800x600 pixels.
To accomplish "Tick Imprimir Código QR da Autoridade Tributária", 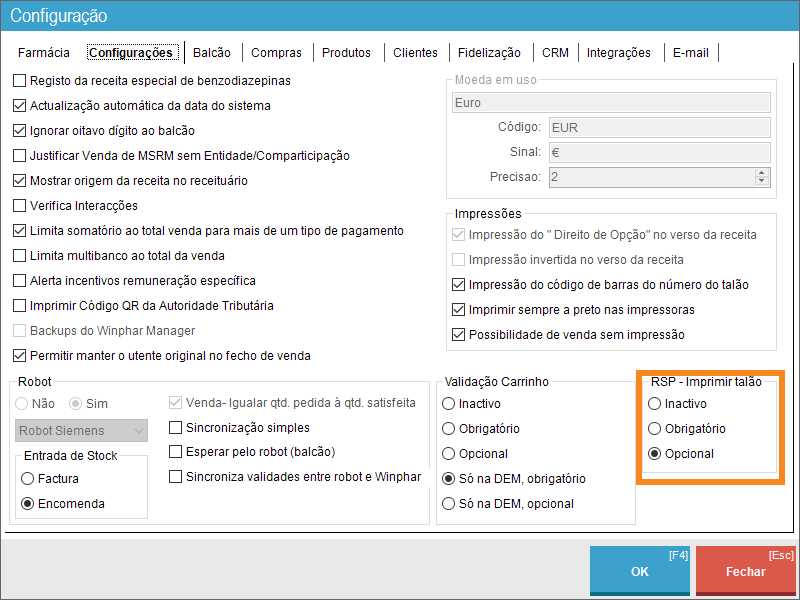I will (20, 305).
